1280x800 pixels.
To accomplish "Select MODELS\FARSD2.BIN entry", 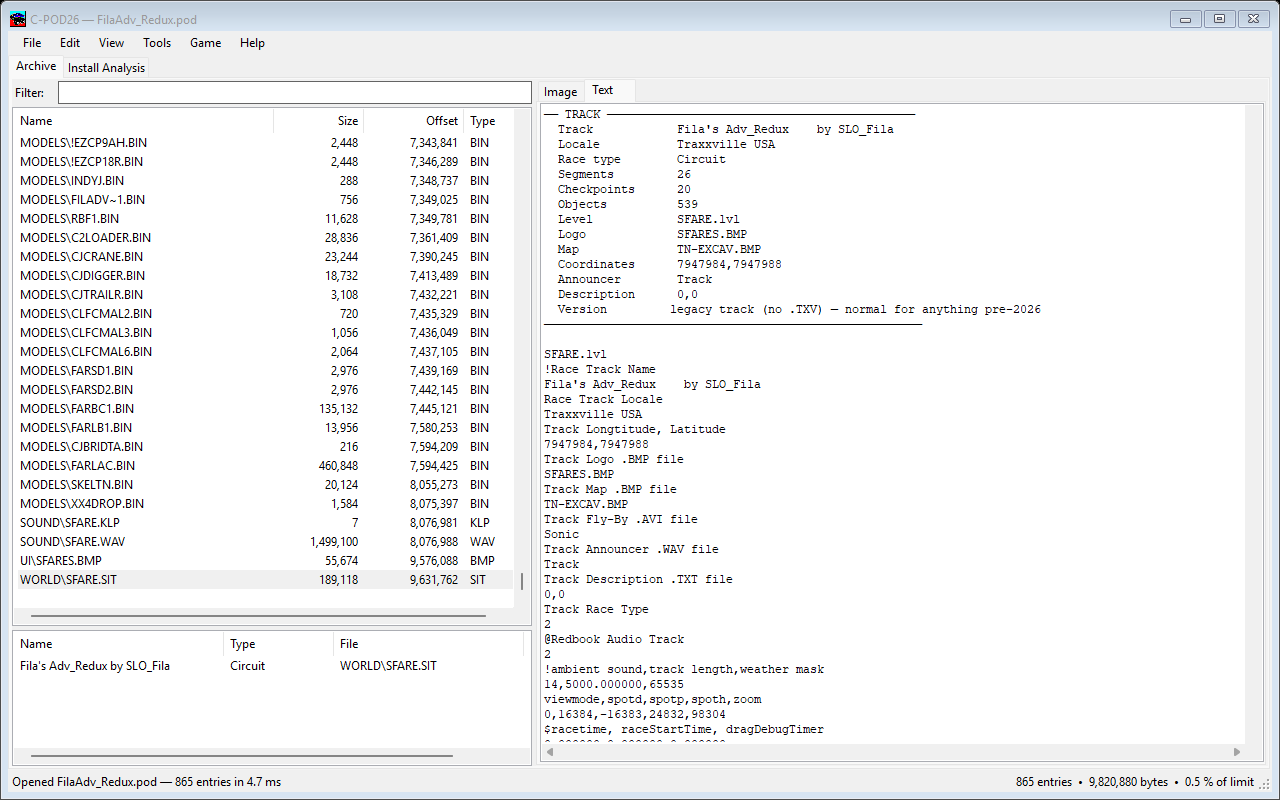I will pos(264,390).
